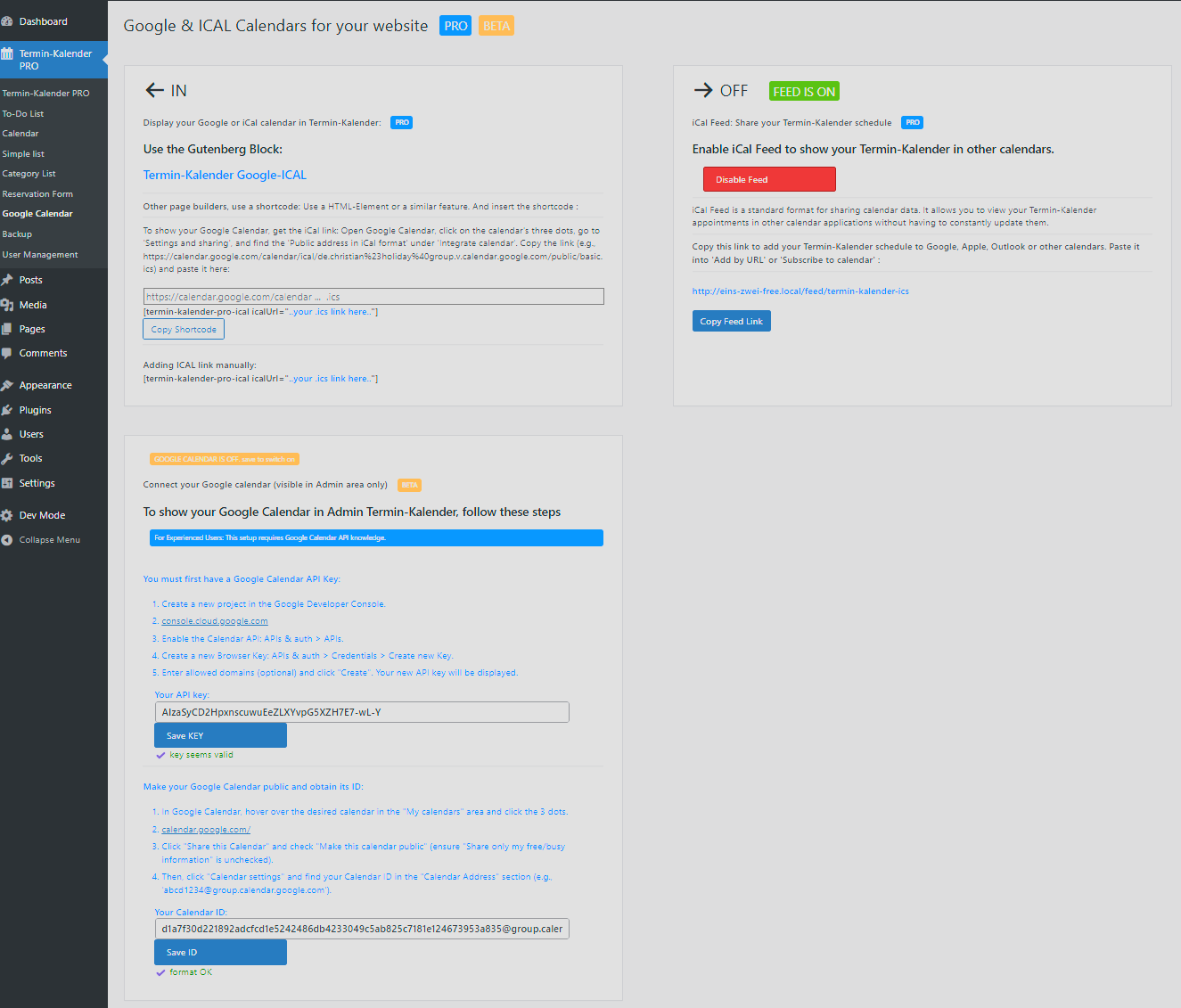Click the Plugins plug icon
This screenshot has width=1181, height=1008.
pos(7,410)
